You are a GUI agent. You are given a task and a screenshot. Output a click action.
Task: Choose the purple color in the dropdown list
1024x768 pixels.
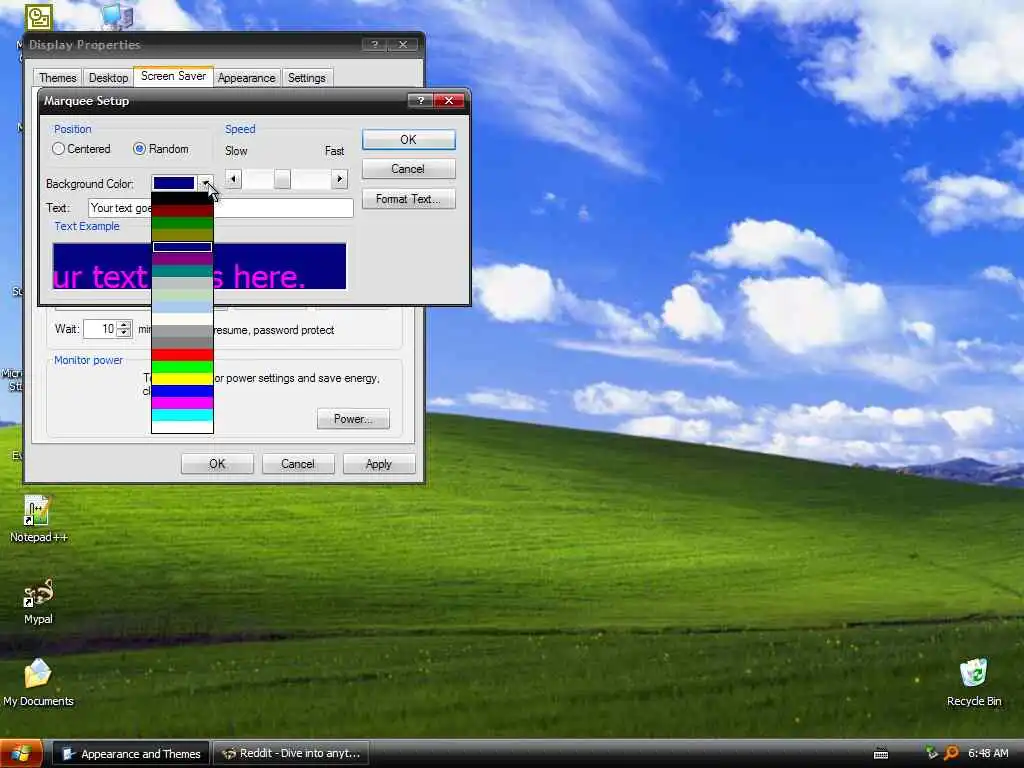pos(182,259)
